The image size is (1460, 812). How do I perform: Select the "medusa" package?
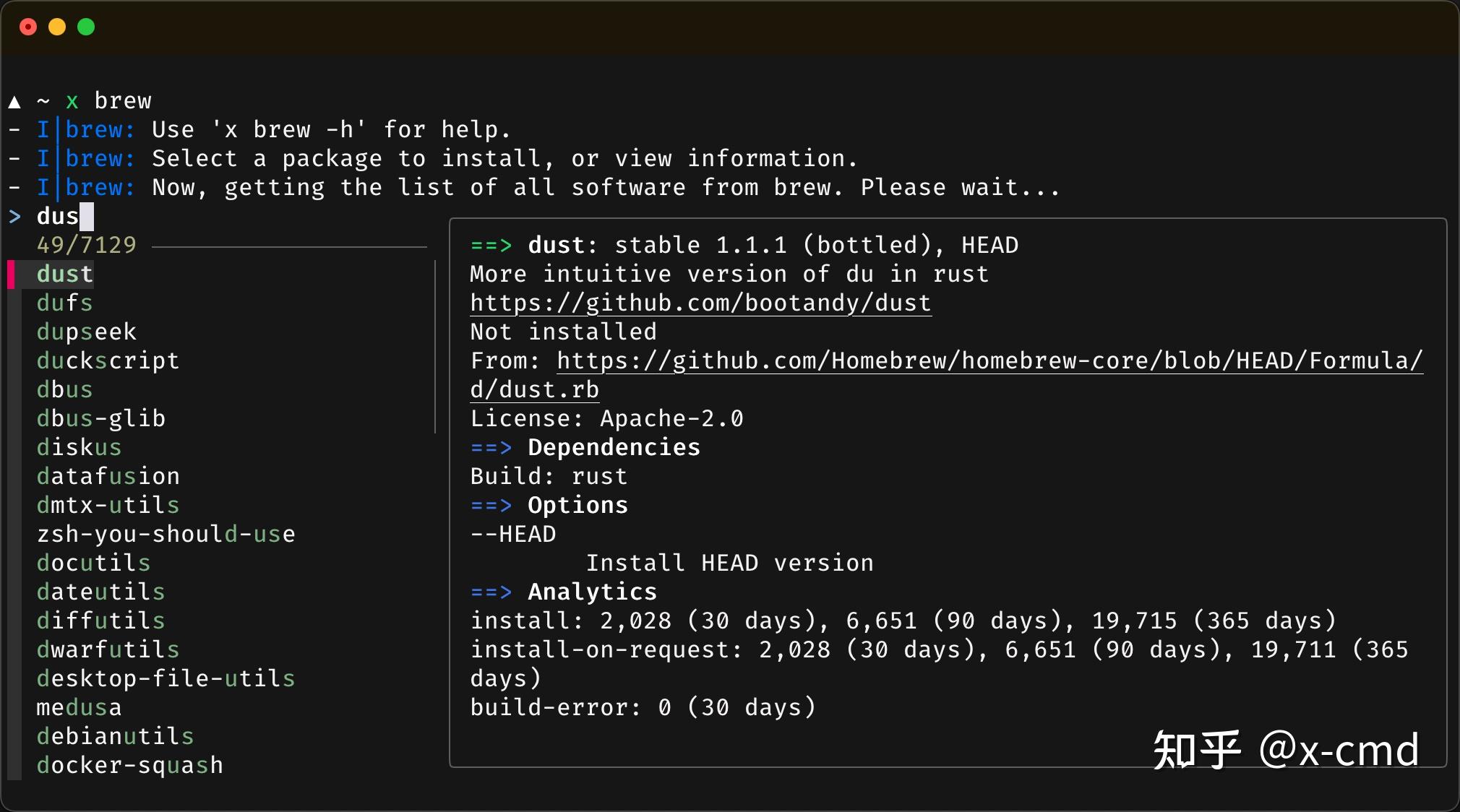point(79,707)
